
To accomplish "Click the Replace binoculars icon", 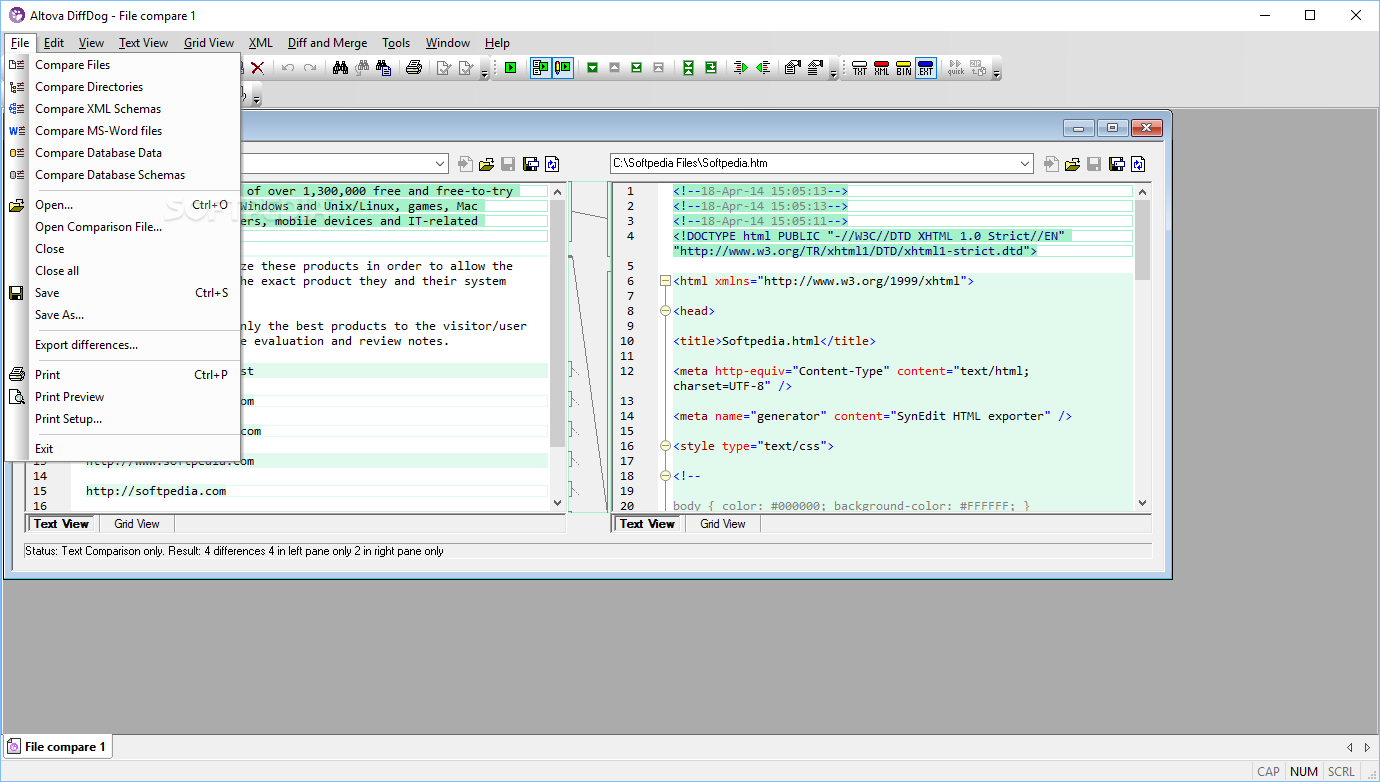I will point(384,67).
